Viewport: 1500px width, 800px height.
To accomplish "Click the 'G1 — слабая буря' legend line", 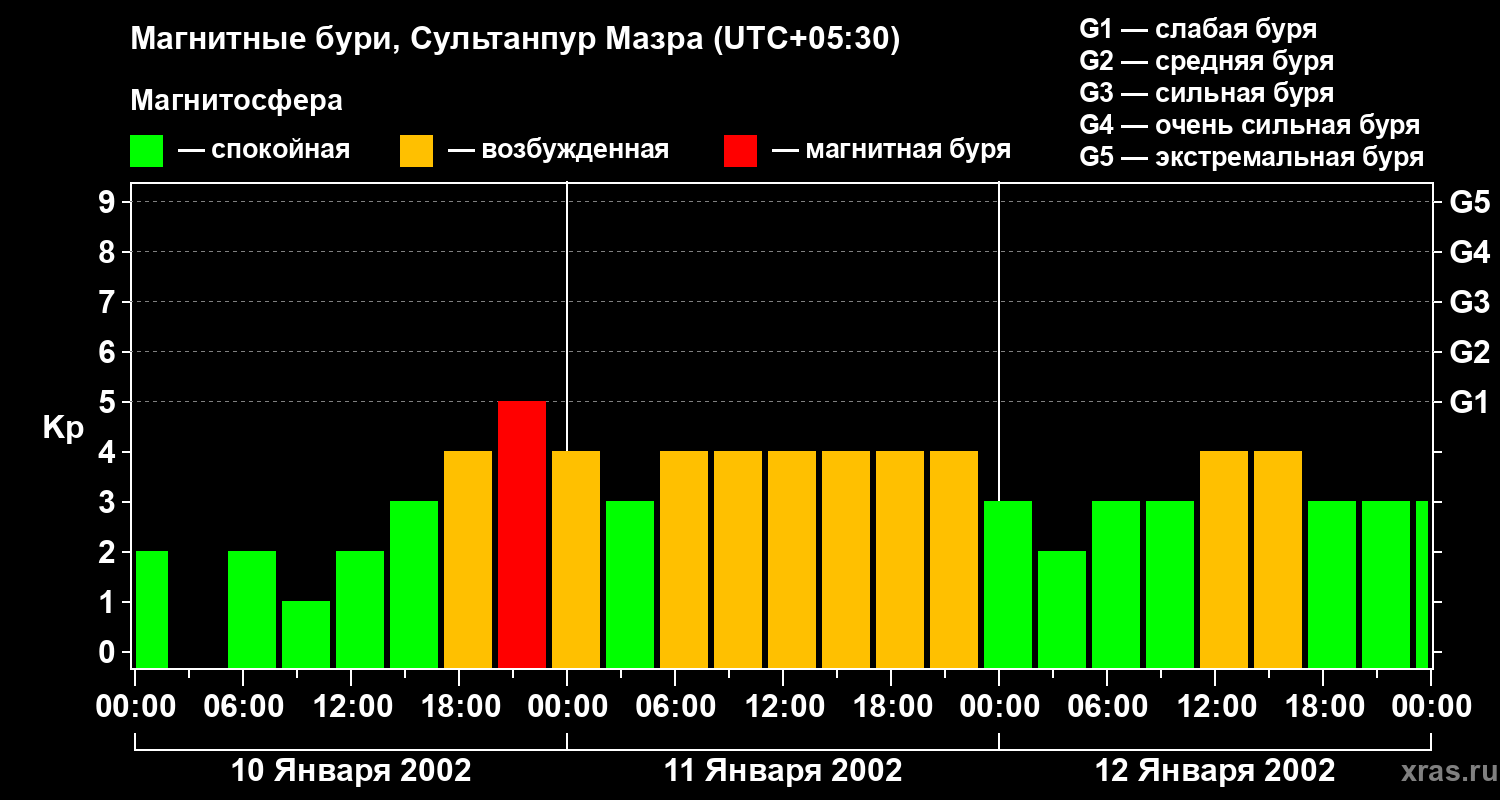I will click(1198, 29).
